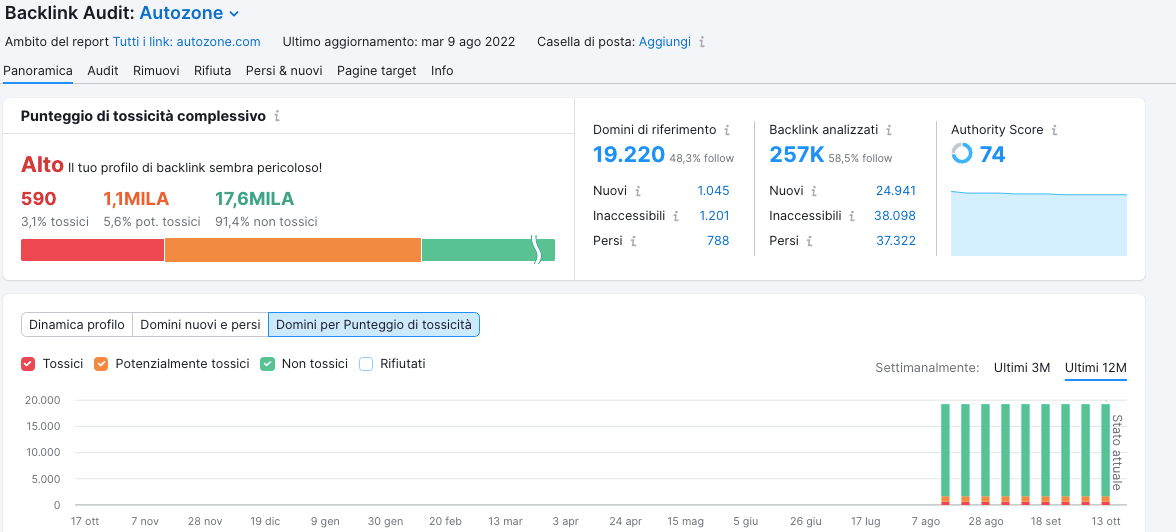The width and height of the screenshot is (1176, 532).
Task: Click info icon beside Punteggio di tossicità complessivo
Action: point(277,116)
